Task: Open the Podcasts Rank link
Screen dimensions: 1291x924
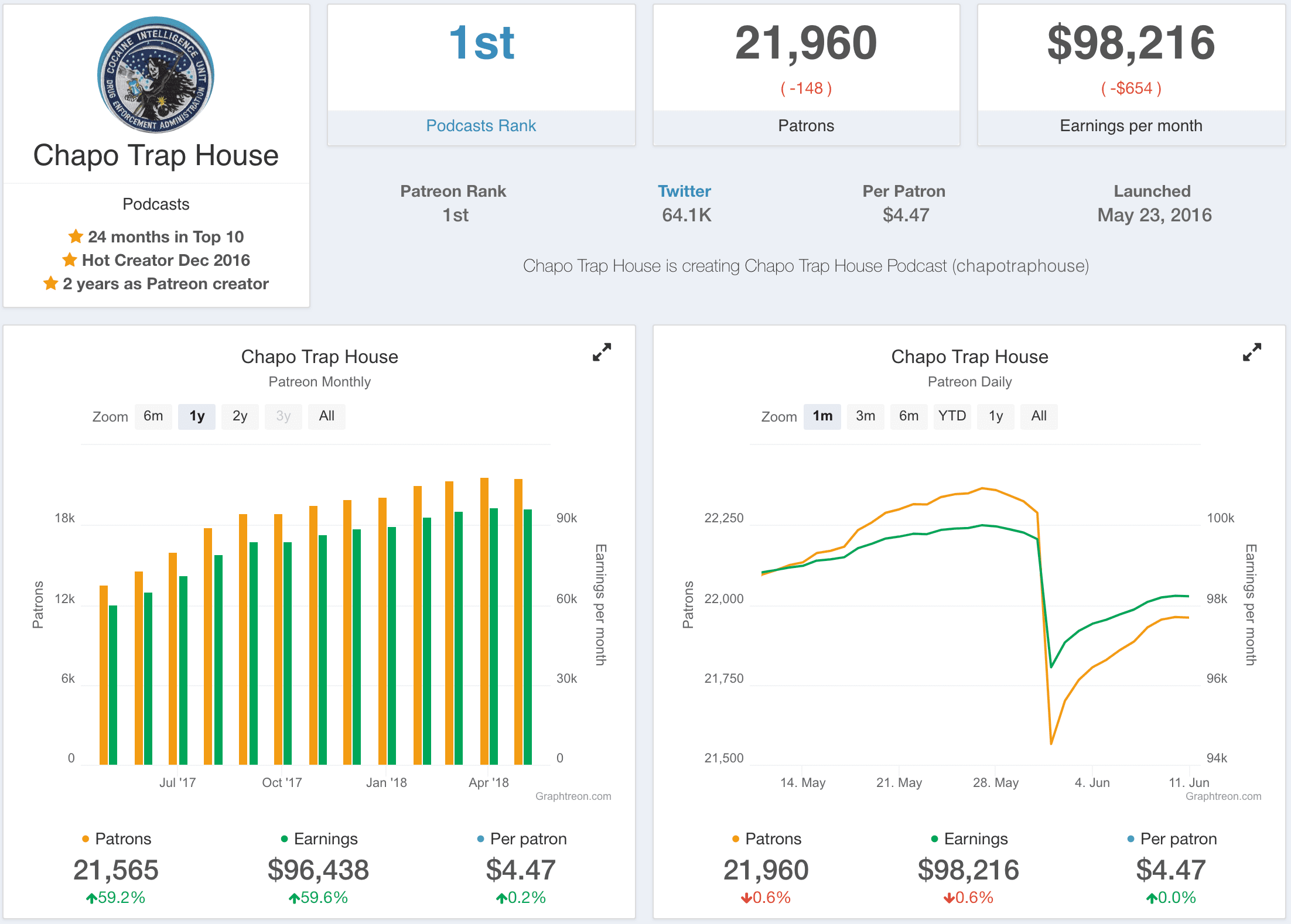Action: coord(481,126)
